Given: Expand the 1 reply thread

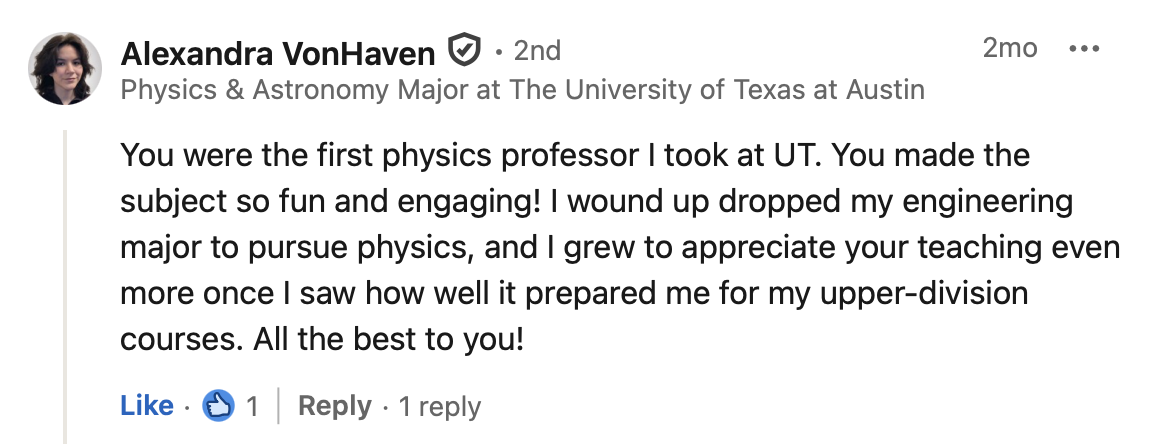Looking at the screenshot, I should tap(439, 407).
